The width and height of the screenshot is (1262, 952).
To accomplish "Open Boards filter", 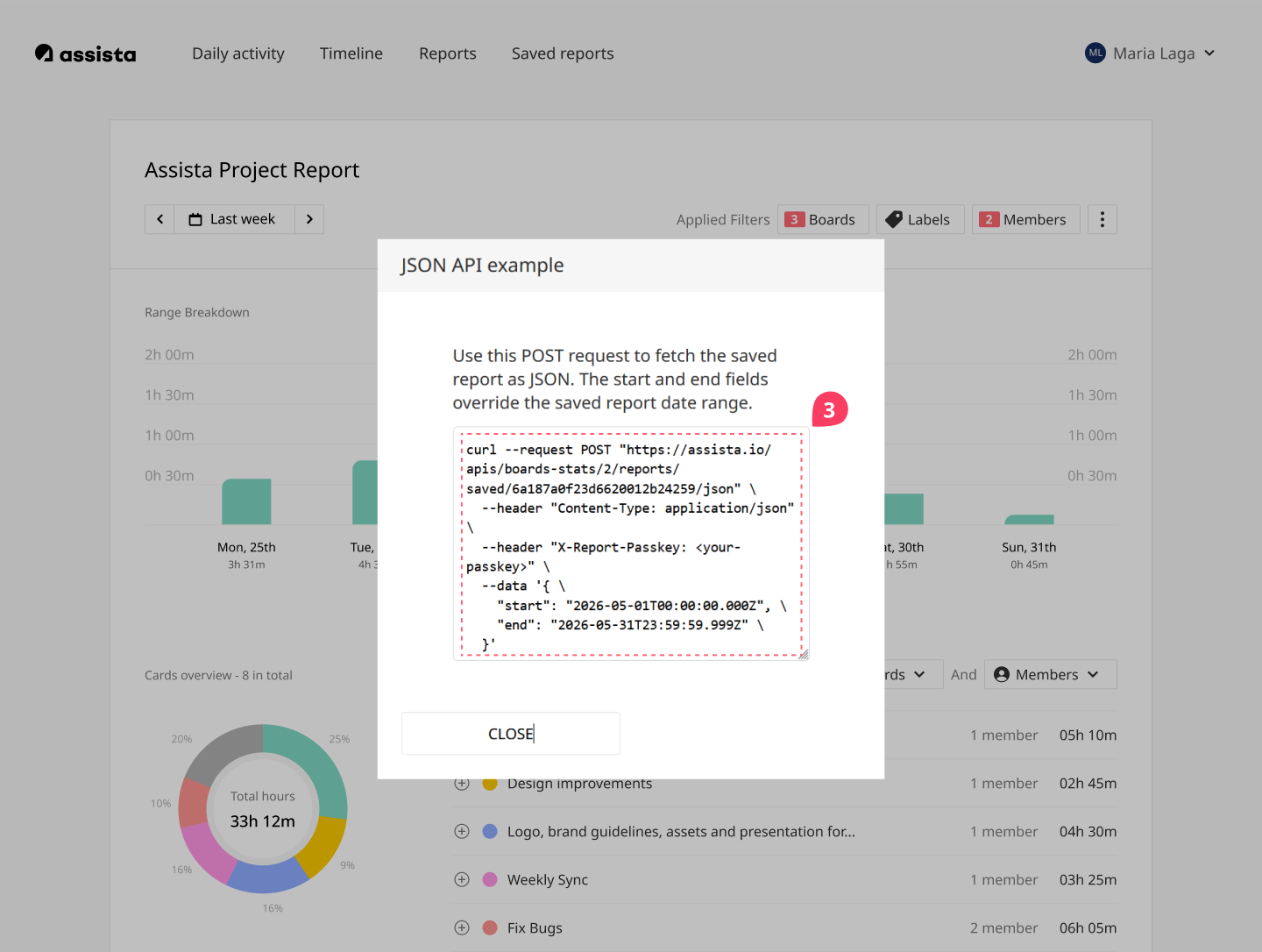I will coord(823,219).
